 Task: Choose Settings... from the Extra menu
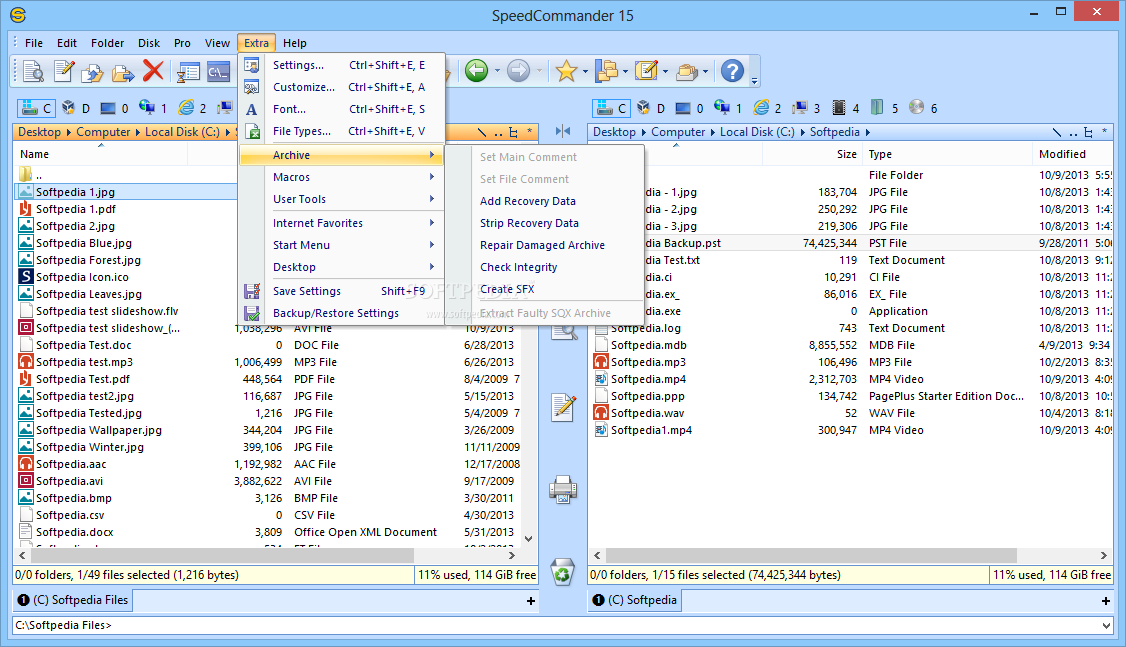pyautogui.click(x=342, y=65)
